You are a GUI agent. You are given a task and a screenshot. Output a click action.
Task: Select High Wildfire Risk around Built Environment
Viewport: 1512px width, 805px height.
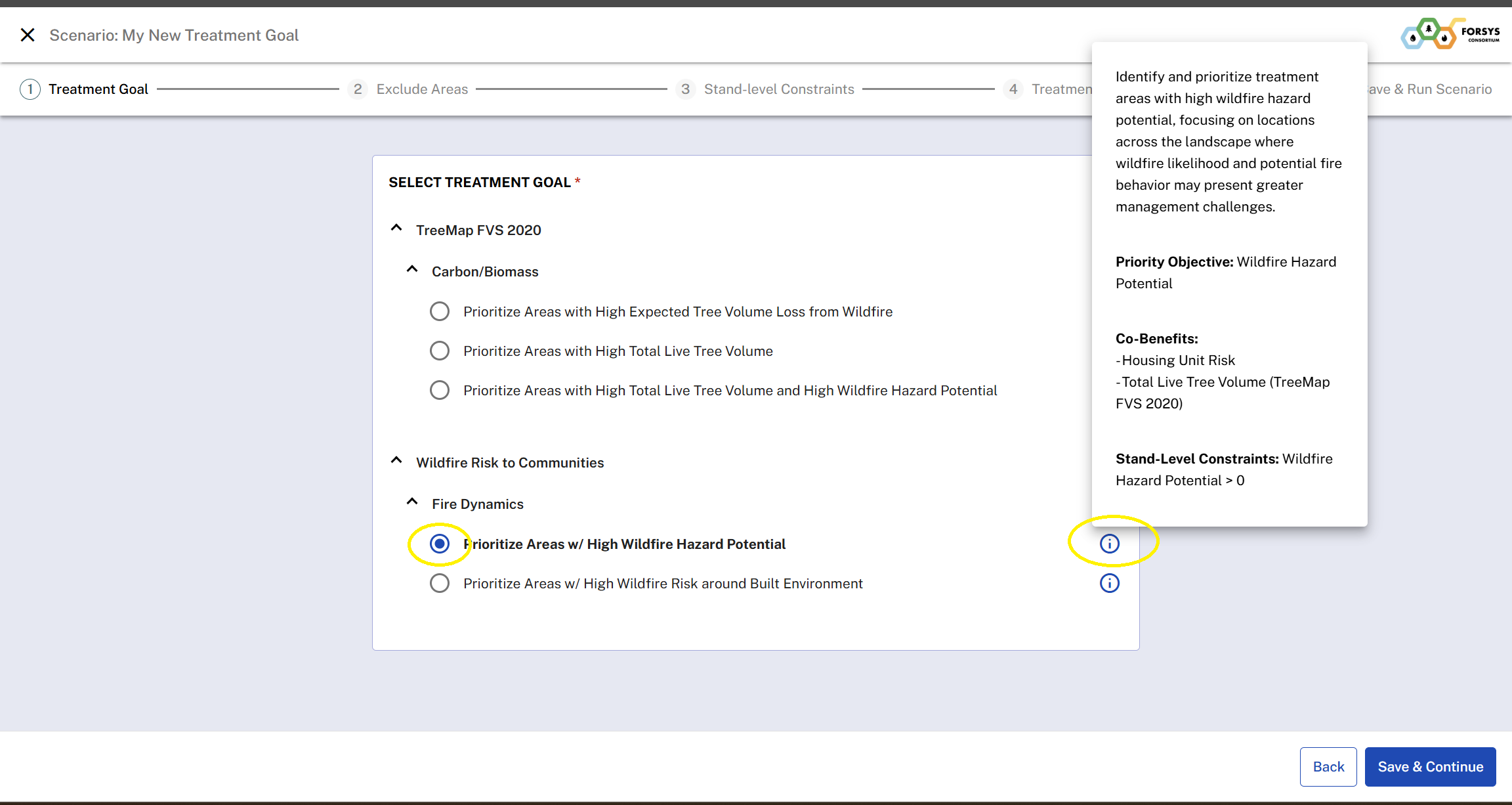pyautogui.click(x=440, y=583)
